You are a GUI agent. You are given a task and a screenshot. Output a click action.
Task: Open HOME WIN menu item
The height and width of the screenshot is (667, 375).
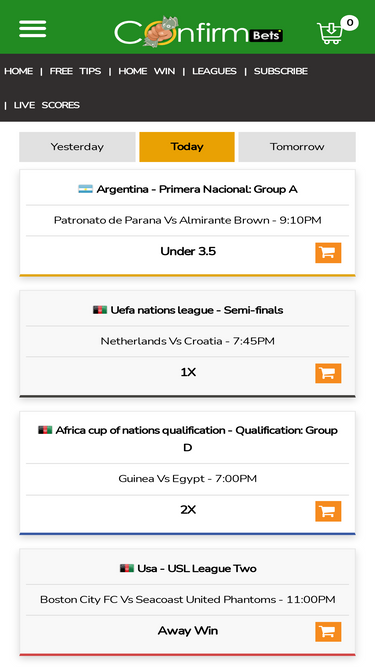pos(146,71)
